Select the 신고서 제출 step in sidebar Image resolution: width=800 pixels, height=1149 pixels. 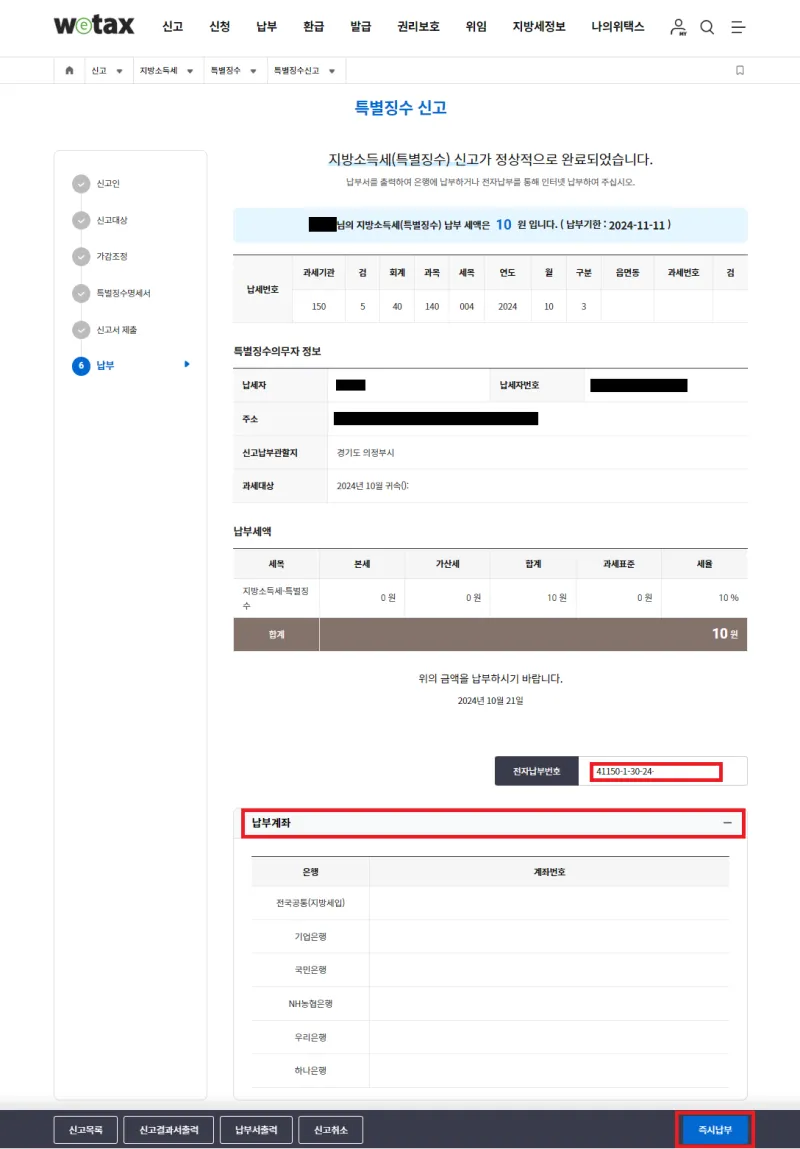coord(117,330)
